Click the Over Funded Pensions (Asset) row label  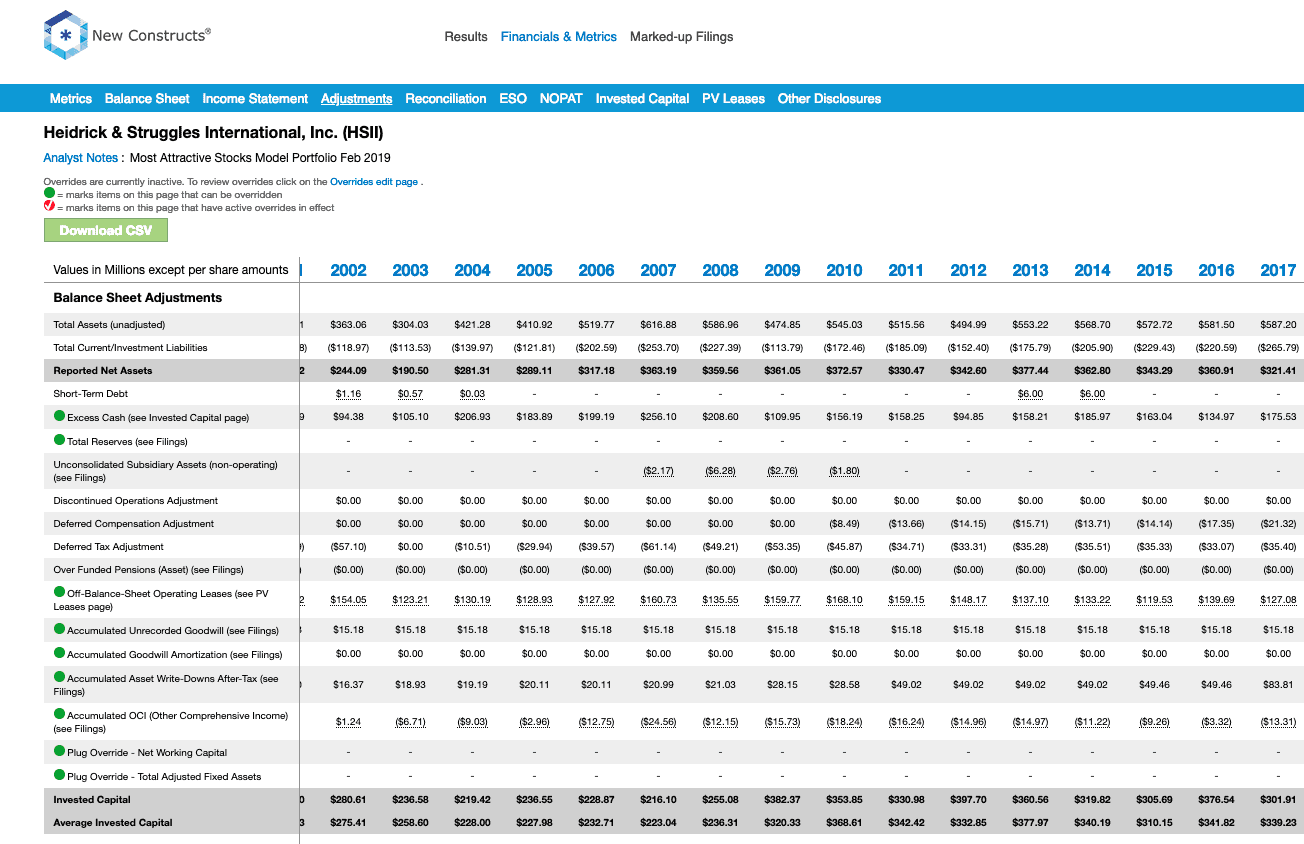(148, 570)
